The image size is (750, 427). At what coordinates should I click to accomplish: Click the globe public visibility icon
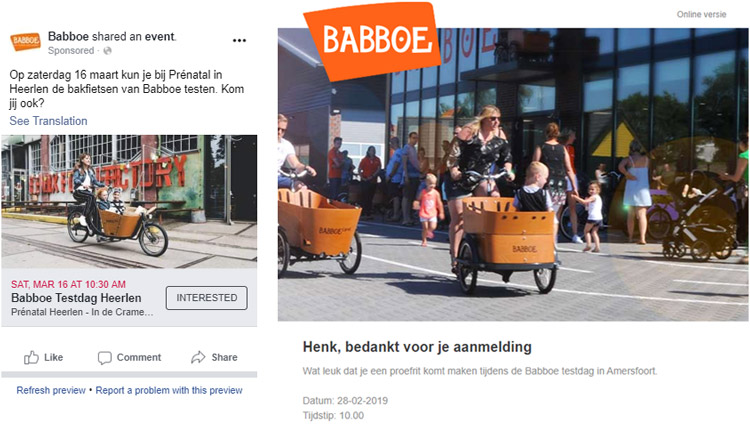[108, 51]
